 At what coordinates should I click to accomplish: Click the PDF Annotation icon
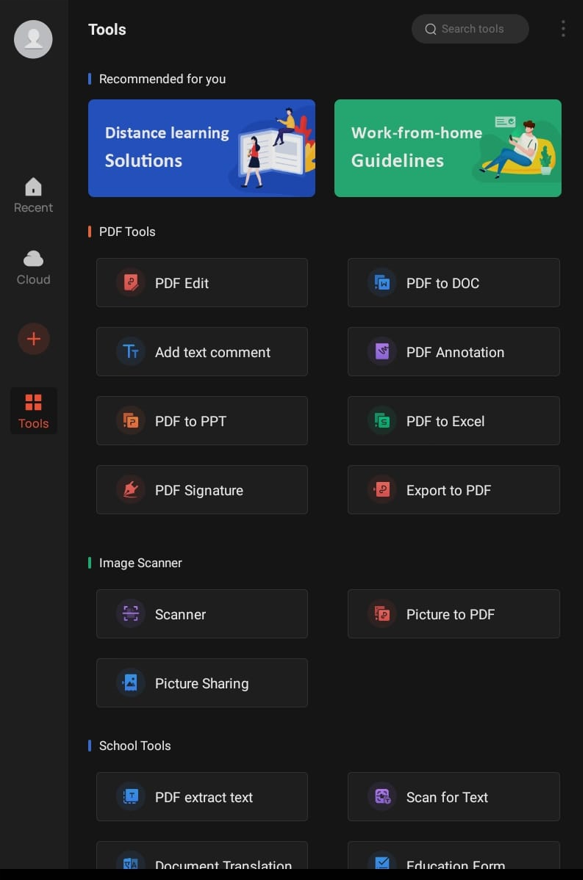coord(382,351)
